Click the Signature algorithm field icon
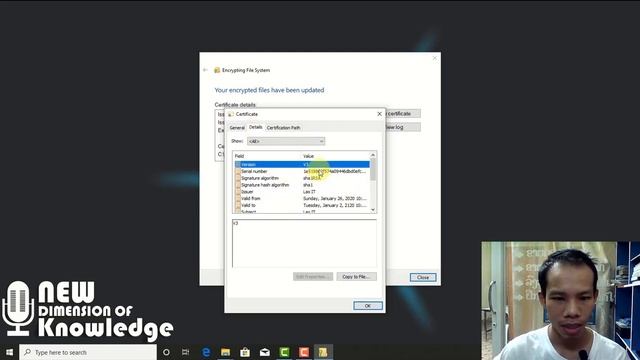This screenshot has width=640, height=360. [238, 178]
